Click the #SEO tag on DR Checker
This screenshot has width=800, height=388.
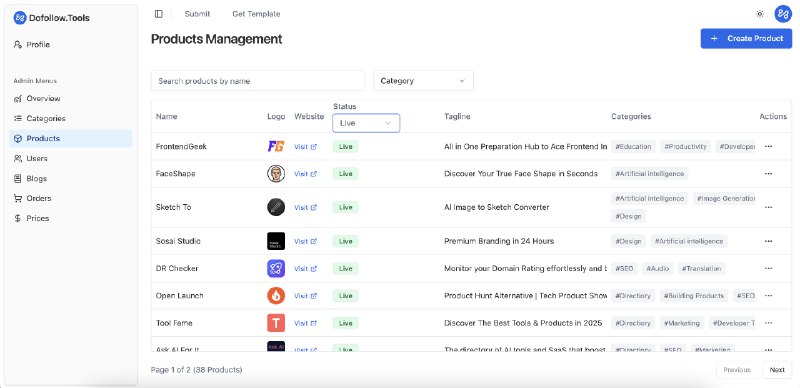pos(624,269)
